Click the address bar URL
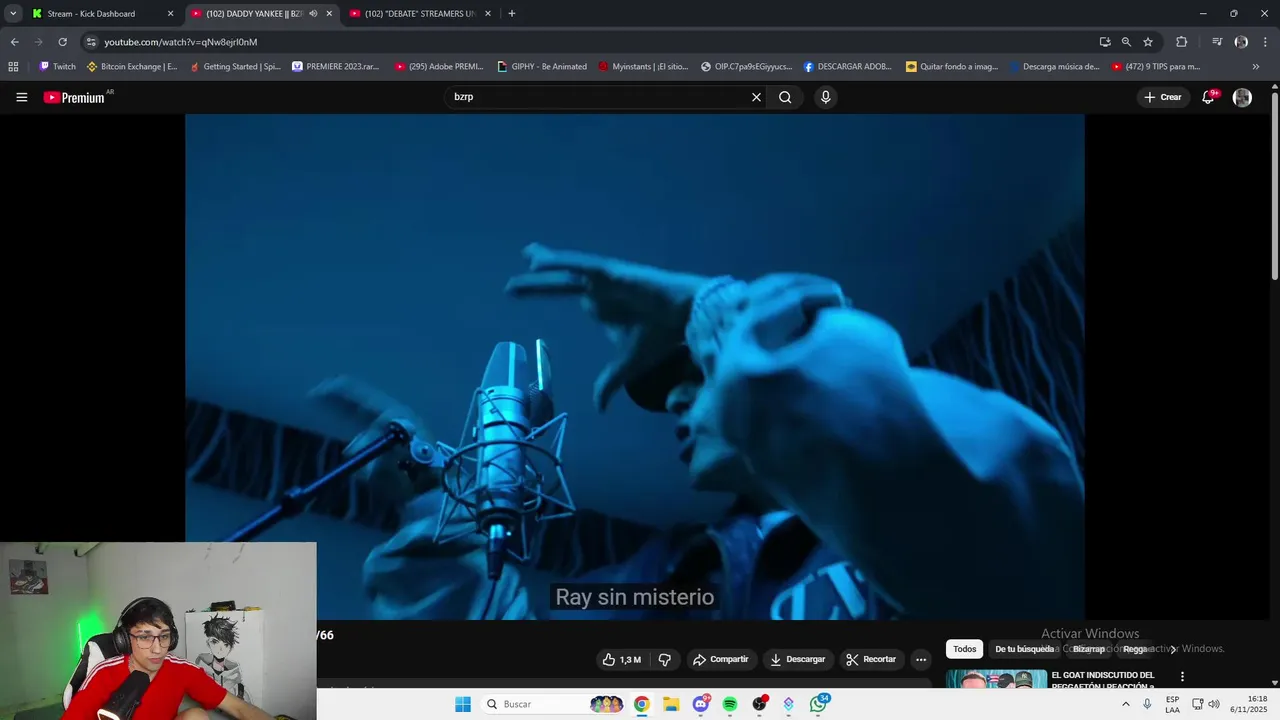Viewport: 1280px width, 720px height. click(x=180, y=42)
